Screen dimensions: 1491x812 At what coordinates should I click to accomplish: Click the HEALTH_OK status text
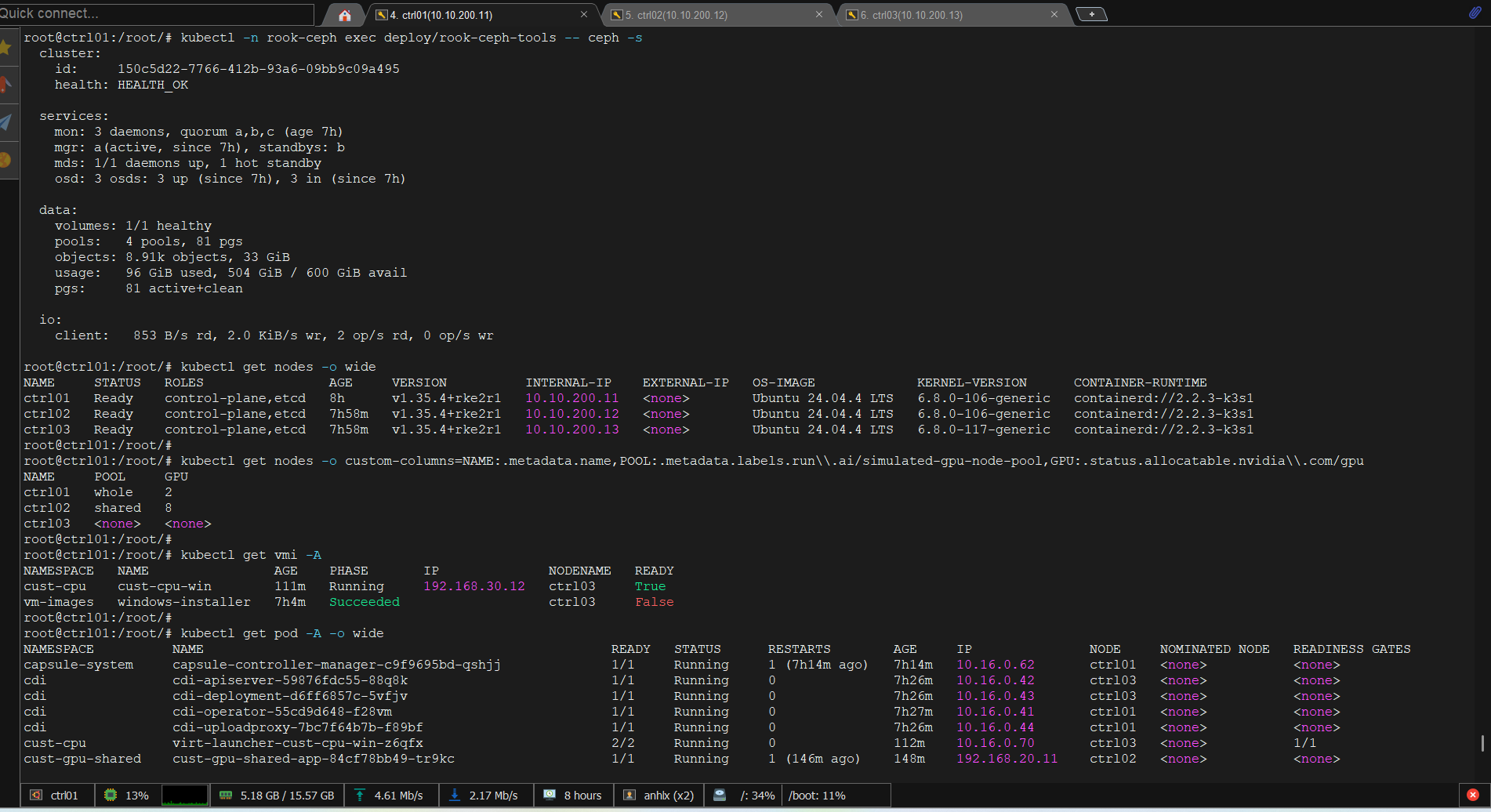pyautogui.click(x=153, y=85)
